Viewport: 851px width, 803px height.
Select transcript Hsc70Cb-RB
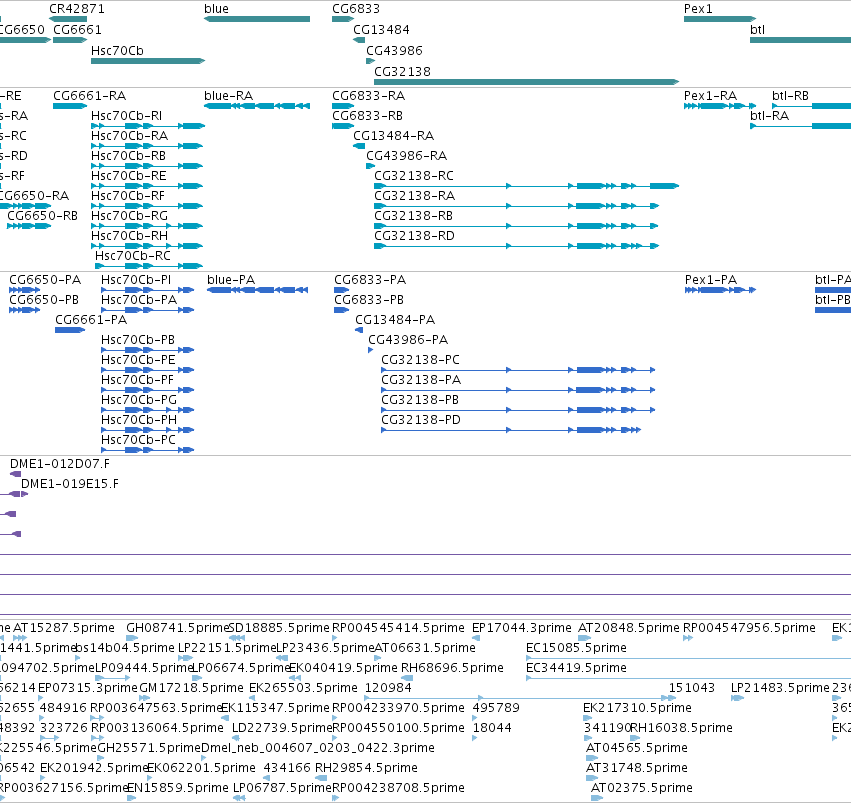pos(147,166)
